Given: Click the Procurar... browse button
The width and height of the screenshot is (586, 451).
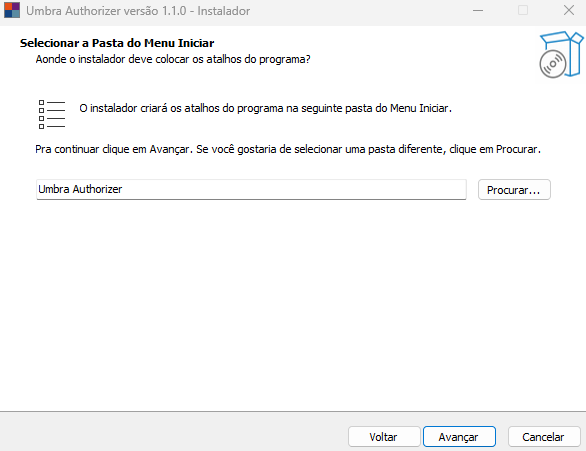Looking at the screenshot, I should pos(514,190).
